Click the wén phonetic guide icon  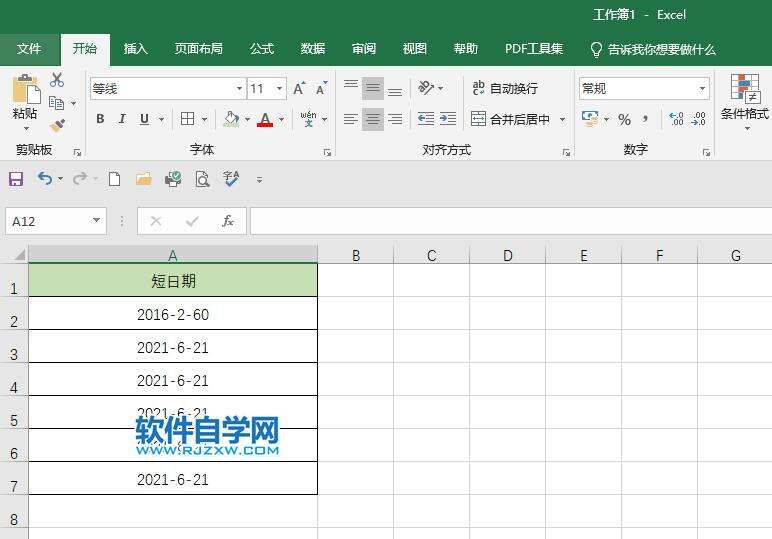click(x=308, y=119)
